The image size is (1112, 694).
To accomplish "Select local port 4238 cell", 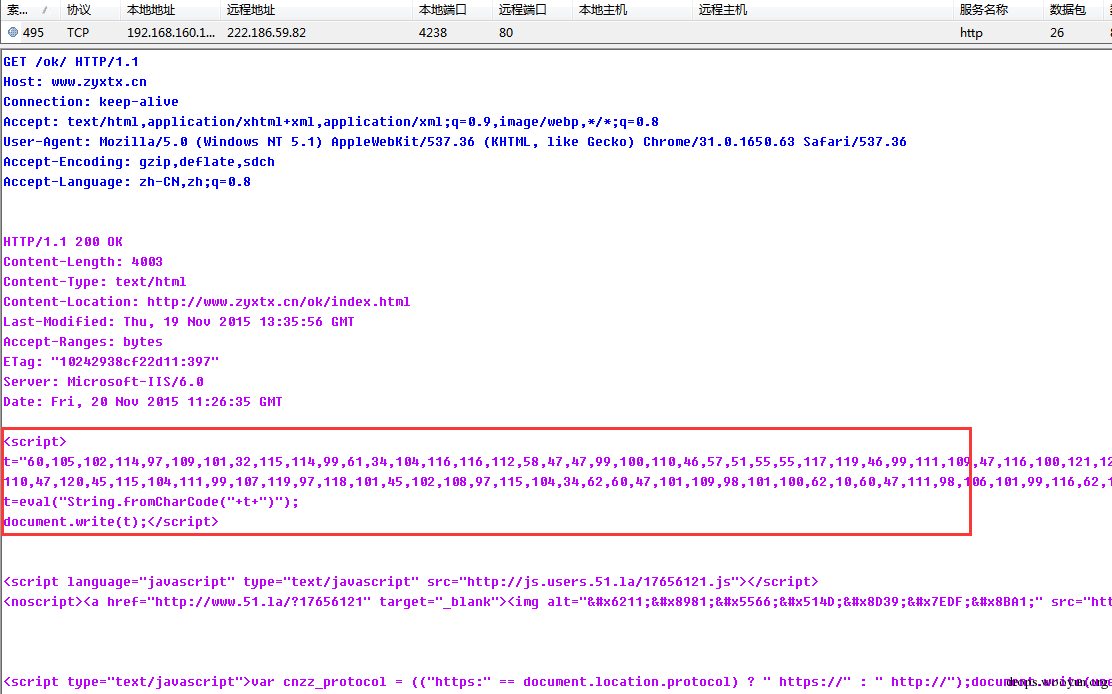I will (433, 33).
